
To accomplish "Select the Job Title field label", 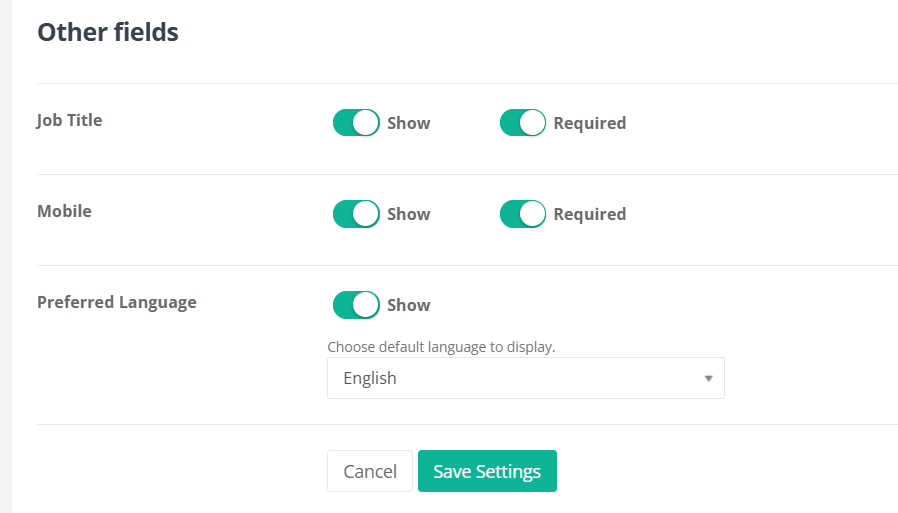I will (69, 120).
